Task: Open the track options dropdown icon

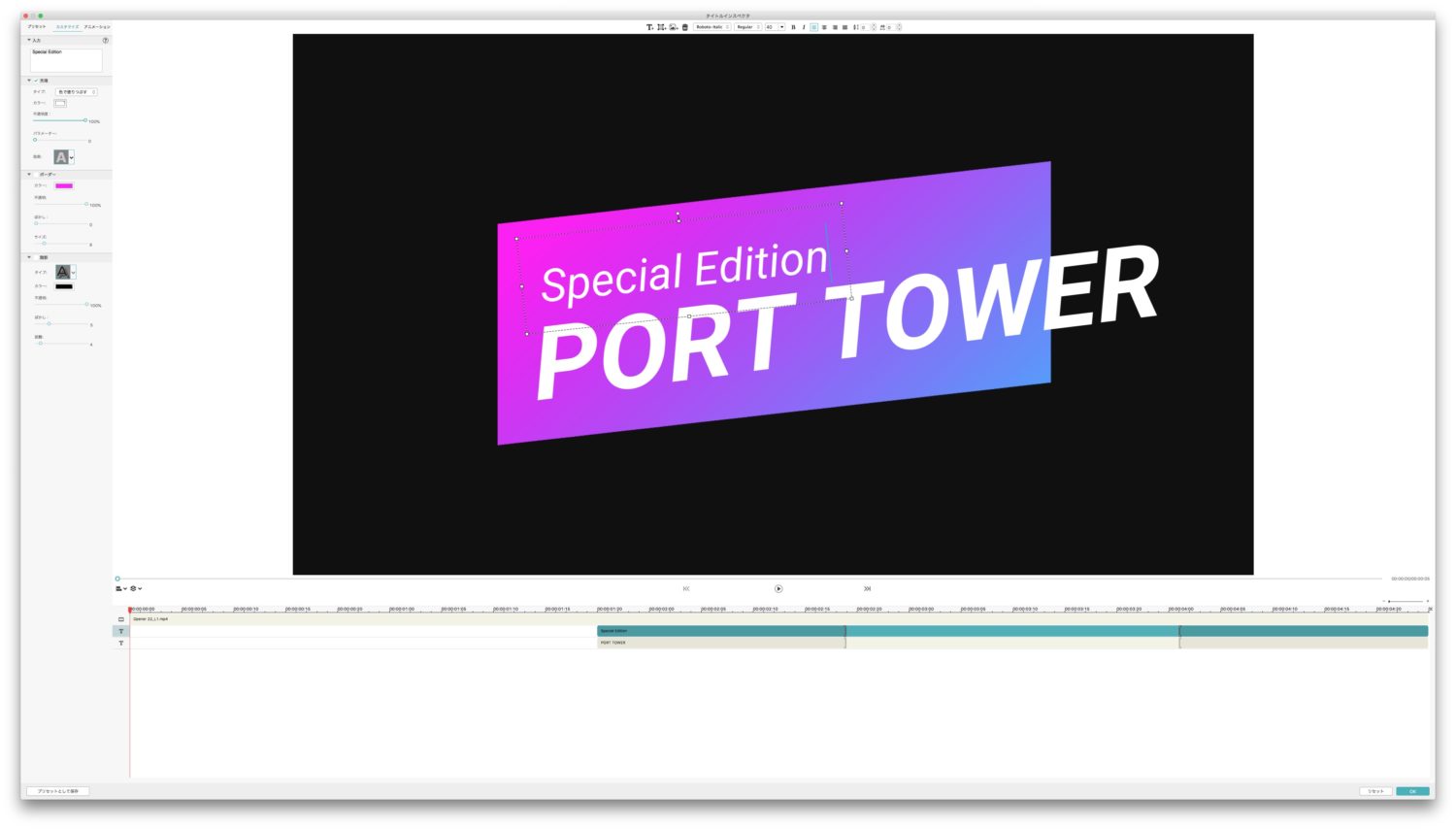Action: tap(120, 588)
